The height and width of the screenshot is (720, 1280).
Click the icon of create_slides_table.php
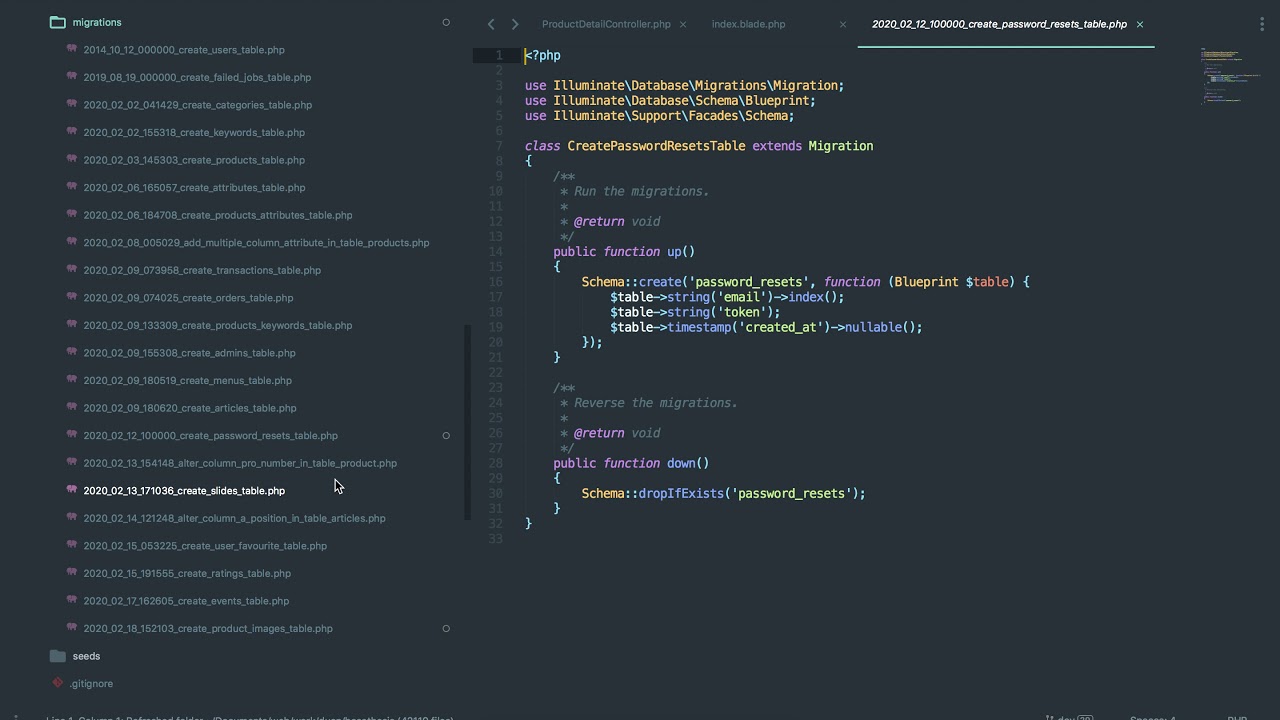pos(72,489)
